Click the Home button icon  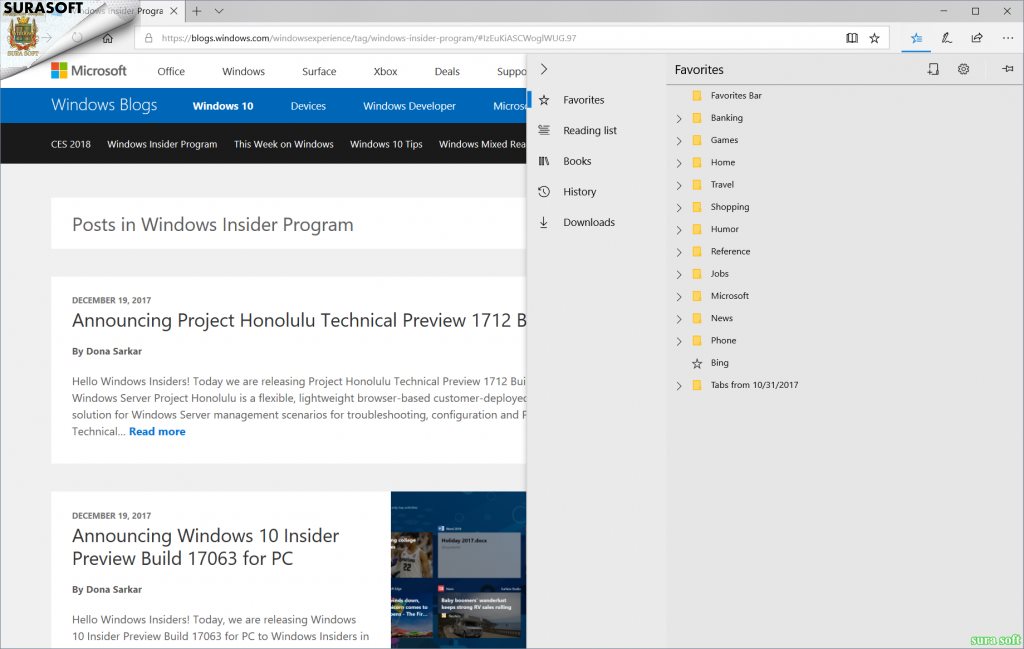108,38
